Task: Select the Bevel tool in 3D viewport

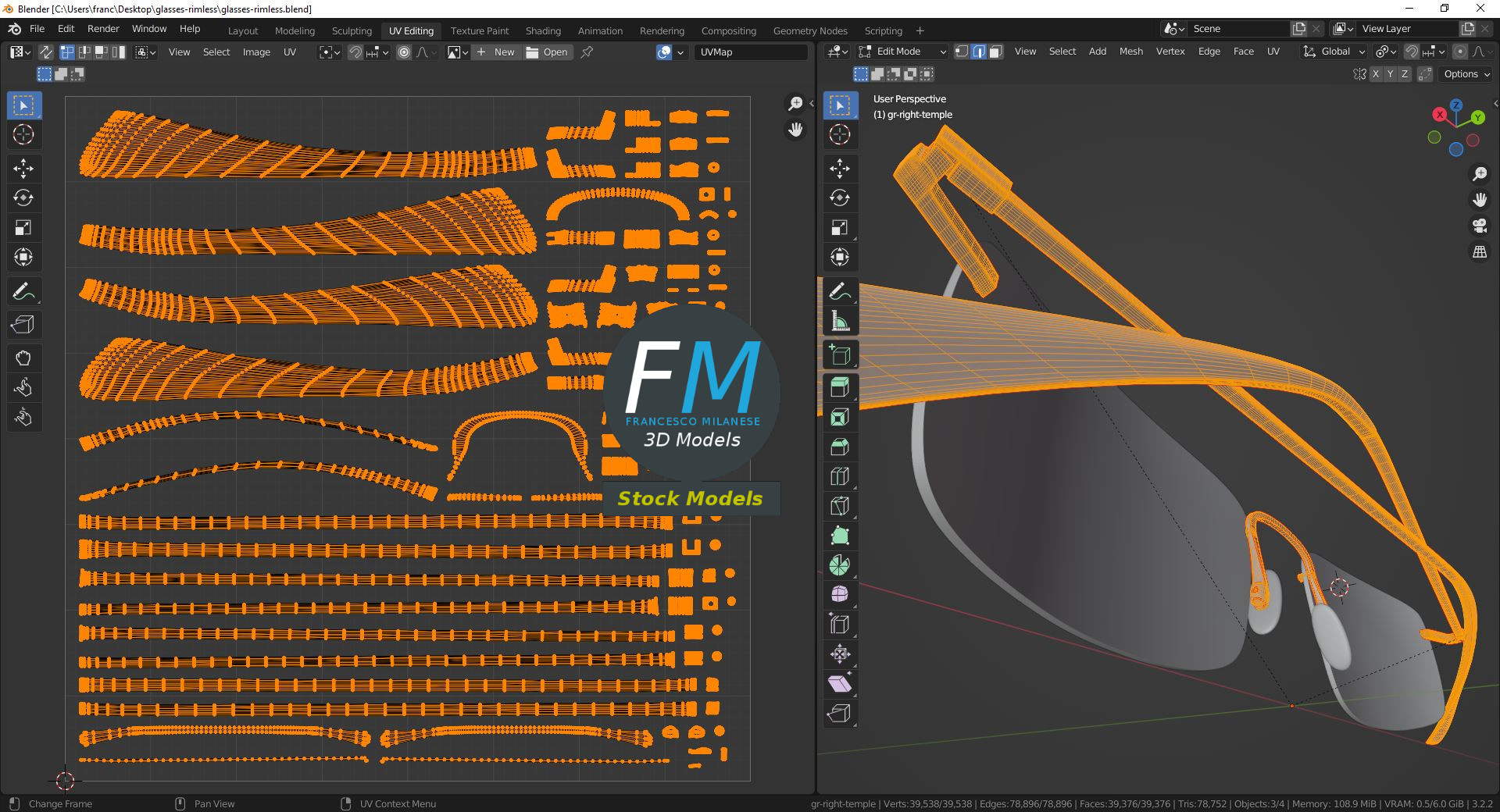Action: click(839, 447)
